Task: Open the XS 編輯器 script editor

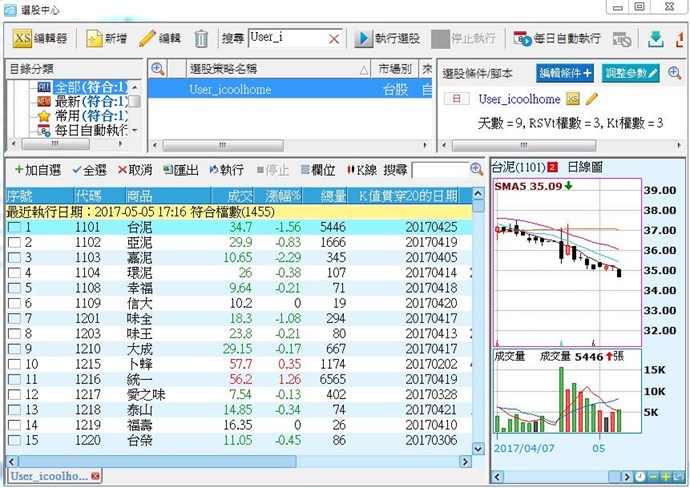Action: [x=41, y=39]
